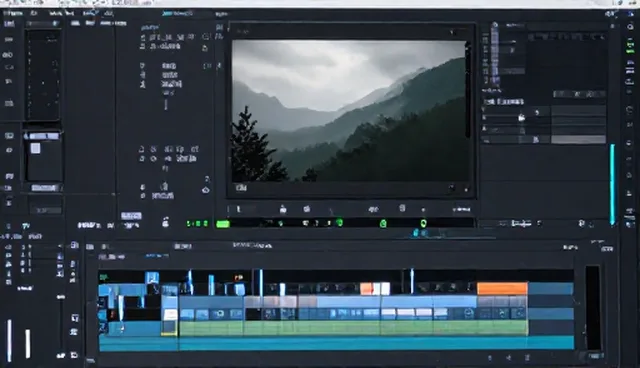Click the rightmost blue playhead marker on timeline ruler
This screenshot has width=640, height=368.
[x=412, y=281]
